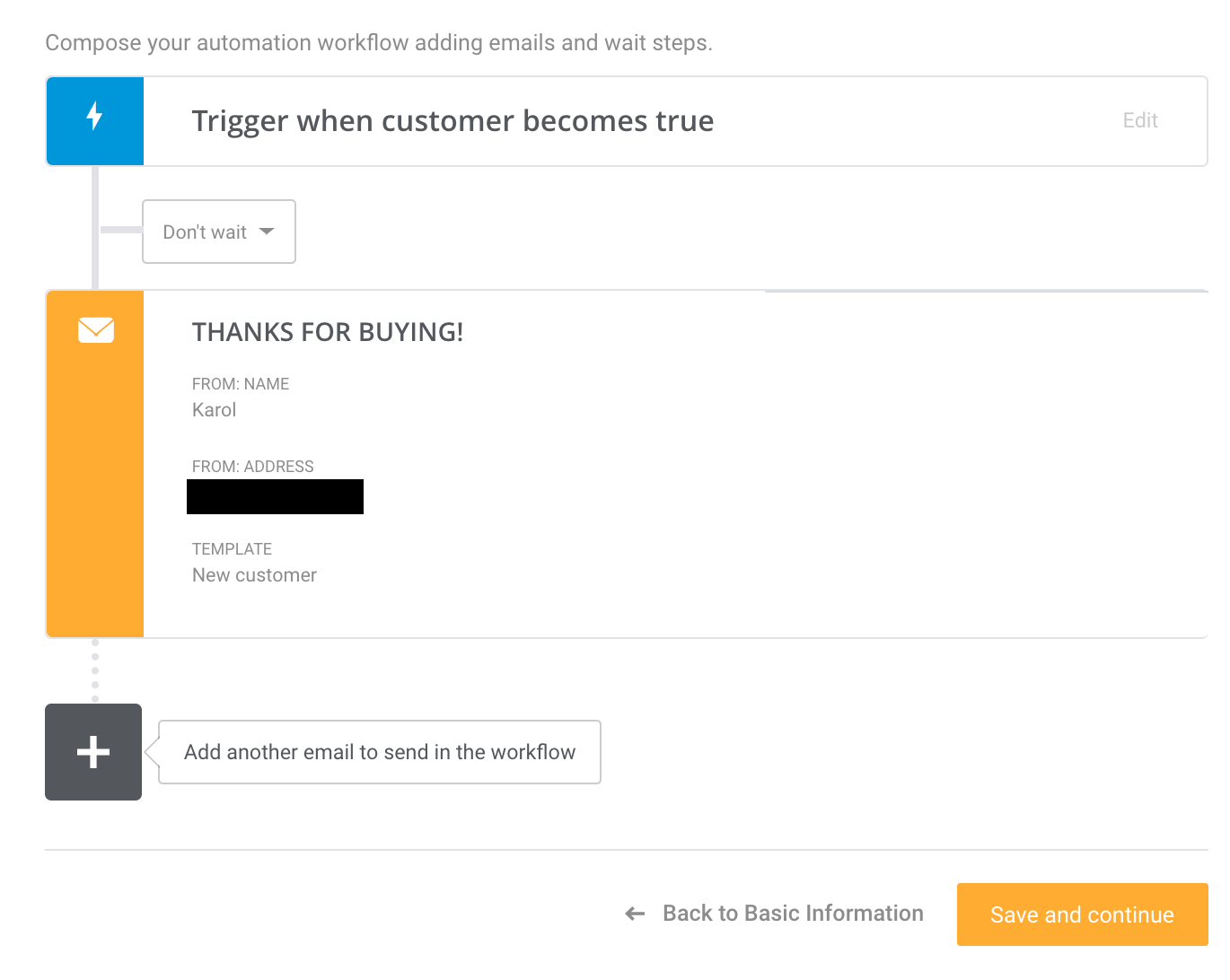
Task: Click the chevron next to Don't wait
Action: point(267,232)
